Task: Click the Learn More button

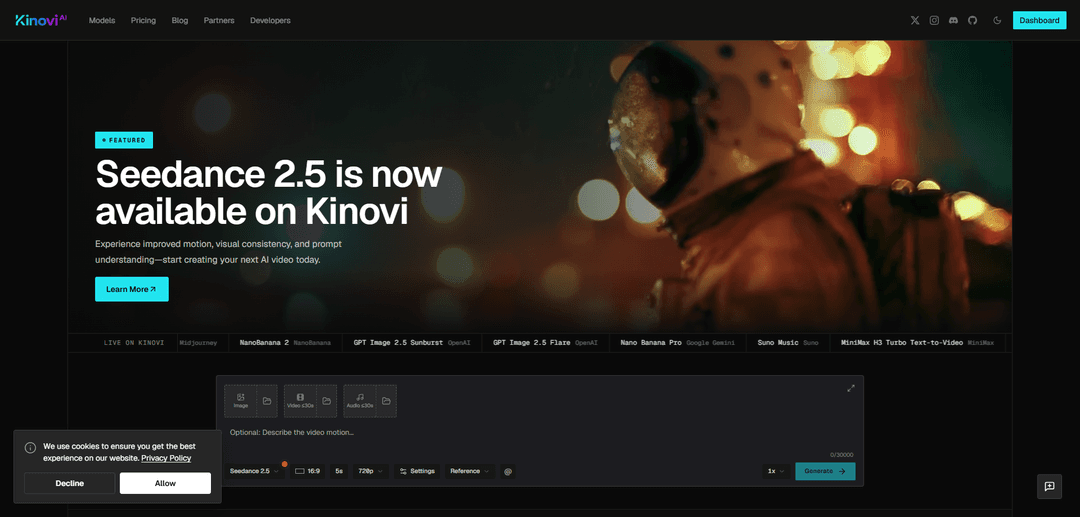Action: pos(132,289)
